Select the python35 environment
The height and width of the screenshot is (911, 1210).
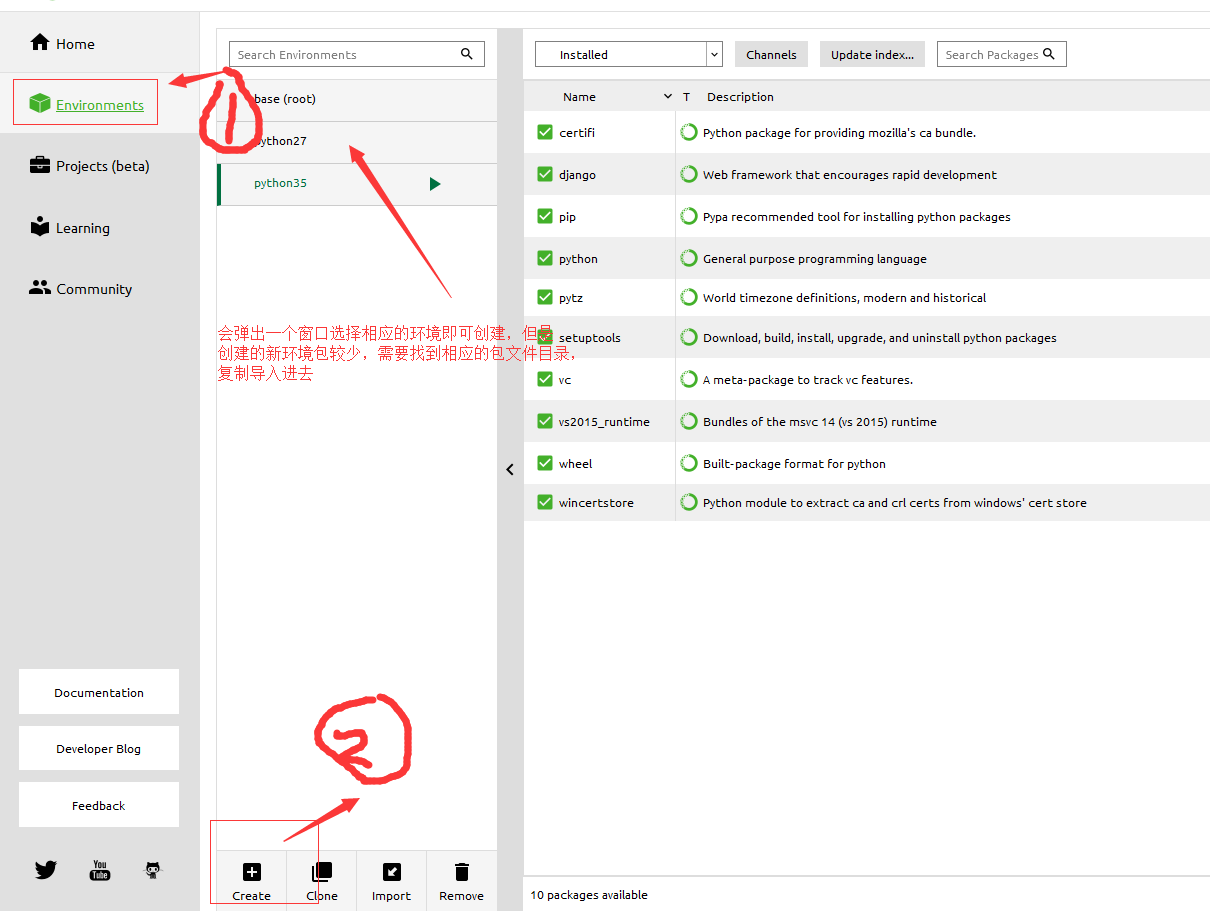pos(357,184)
